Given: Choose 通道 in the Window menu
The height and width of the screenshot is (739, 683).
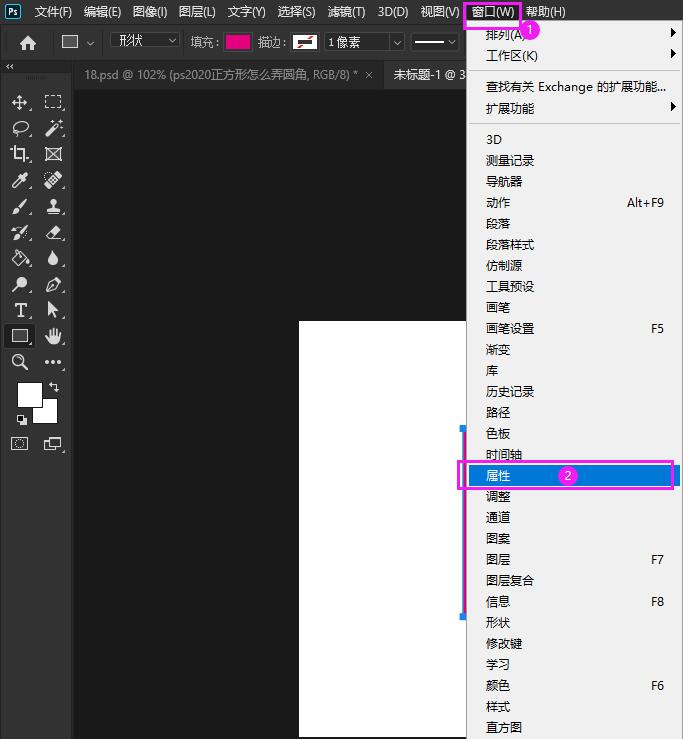Looking at the screenshot, I should (574, 517).
